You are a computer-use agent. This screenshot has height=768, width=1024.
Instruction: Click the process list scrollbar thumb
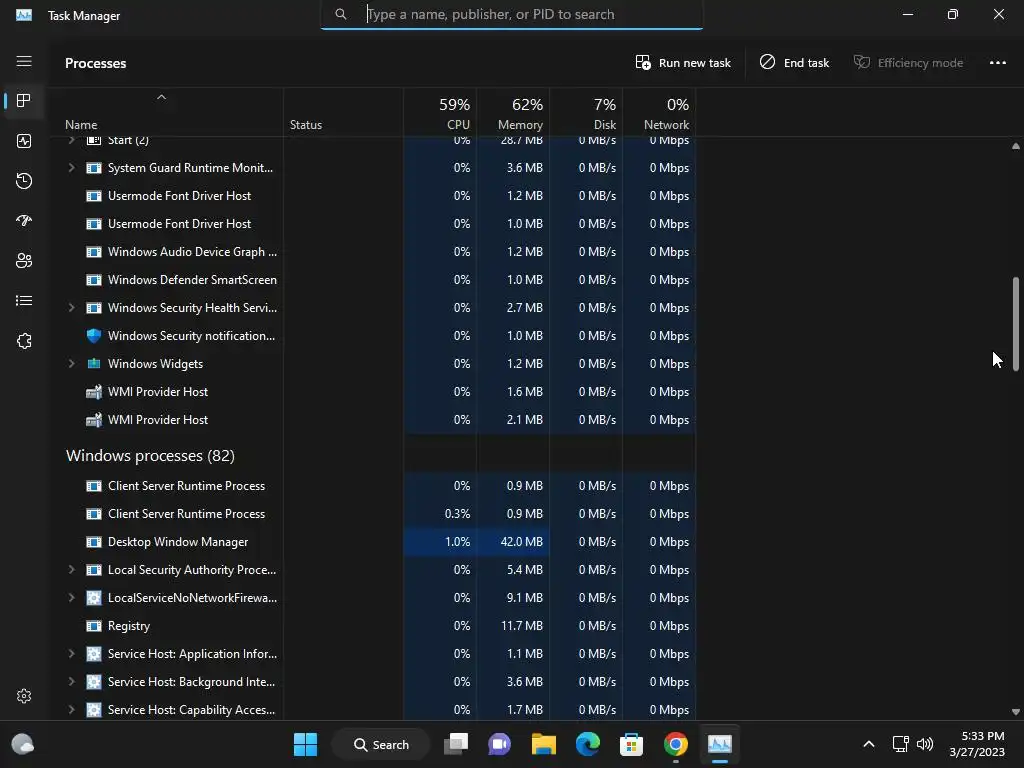[x=1016, y=325]
